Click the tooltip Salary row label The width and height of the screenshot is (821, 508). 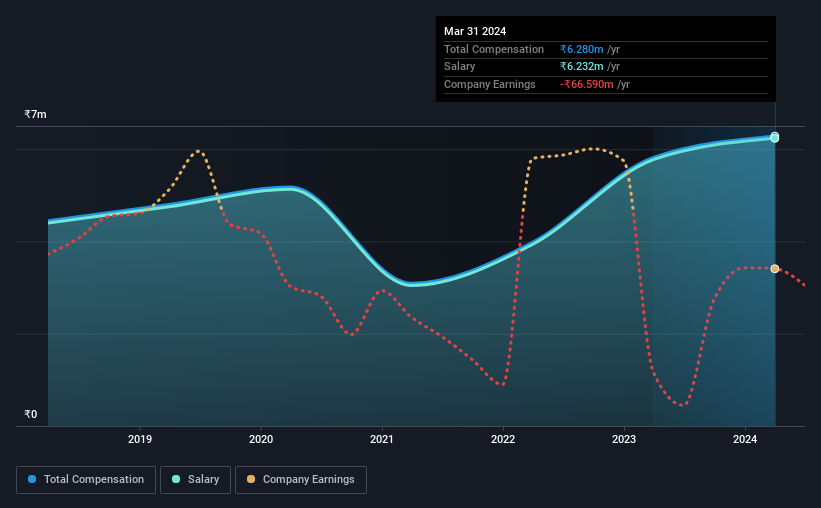click(460, 67)
